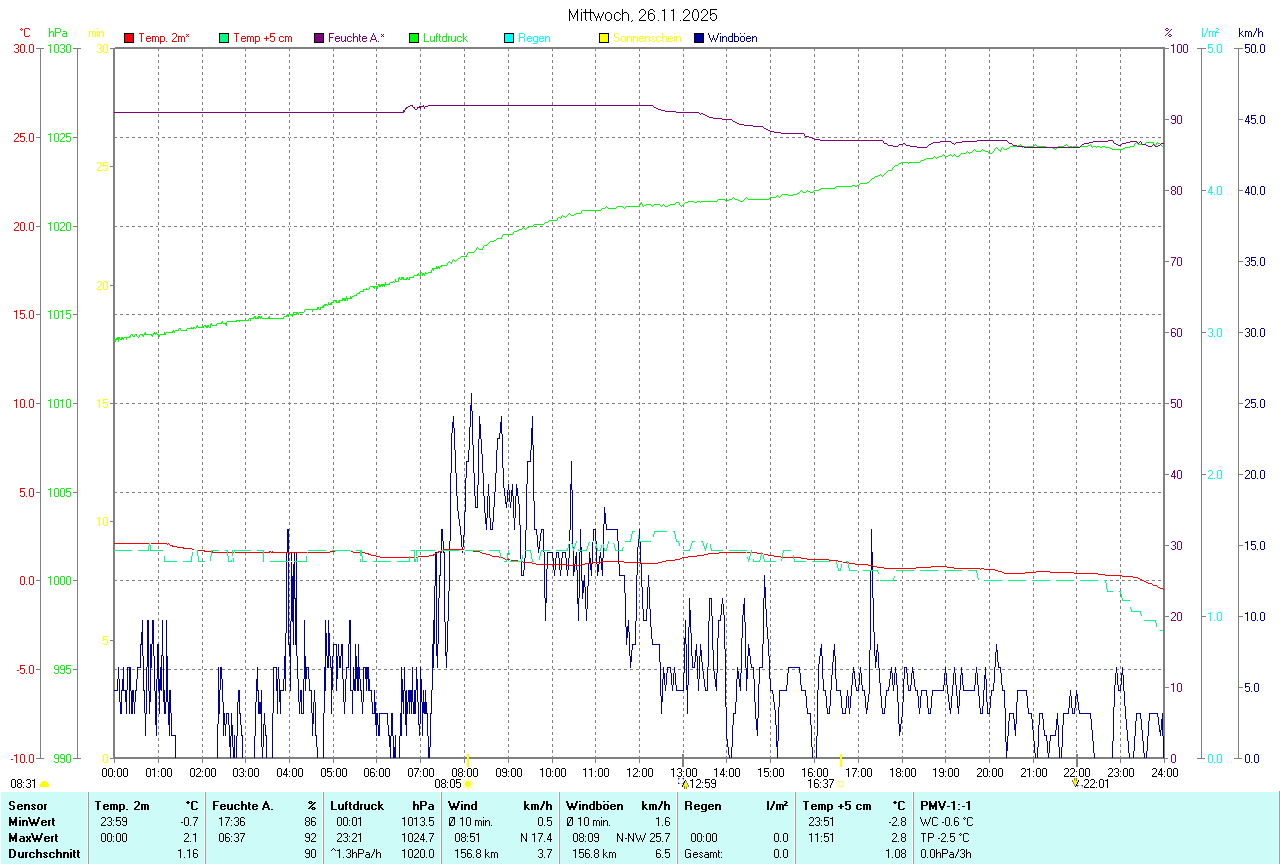This screenshot has width=1280, height=864.
Task: Click the sun icon beside 08:31
Action: coord(44,785)
